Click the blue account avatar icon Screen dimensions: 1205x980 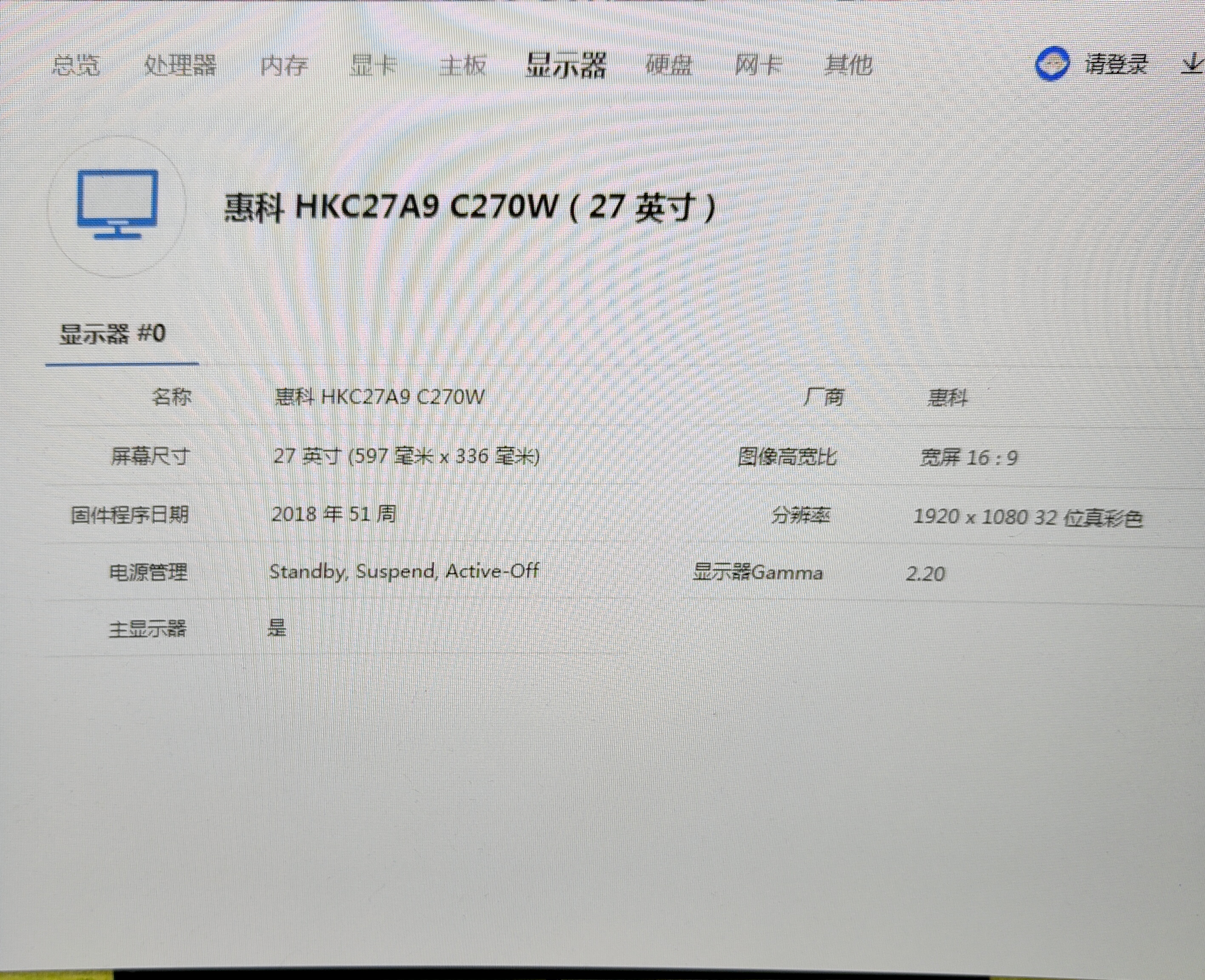point(1052,64)
